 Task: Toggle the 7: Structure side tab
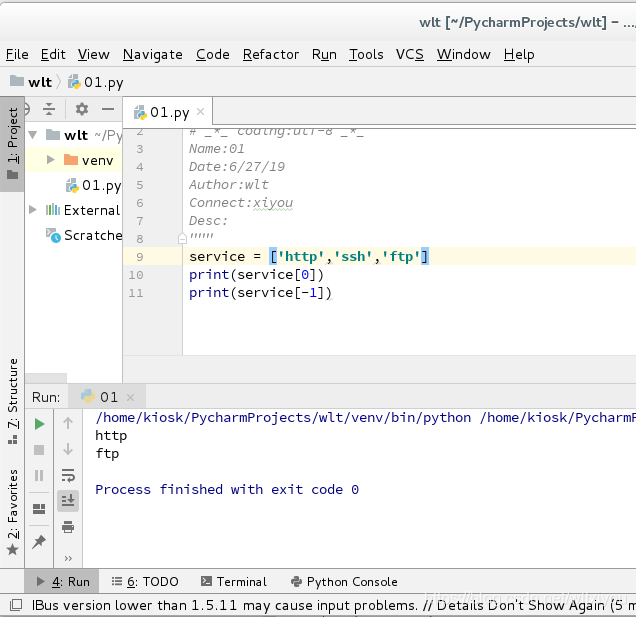pos(13,402)
